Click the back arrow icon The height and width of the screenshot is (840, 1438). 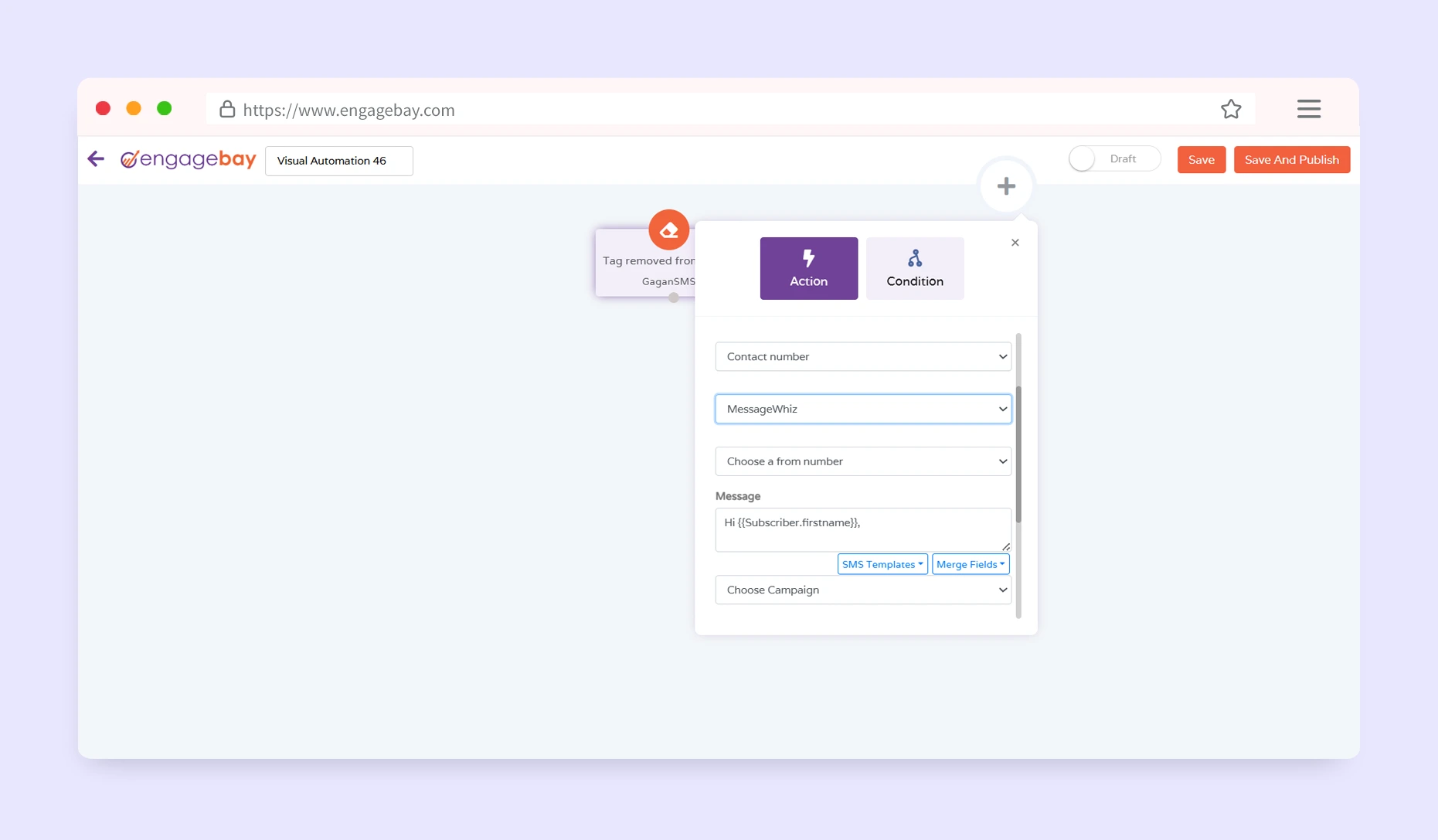point(96,159)
